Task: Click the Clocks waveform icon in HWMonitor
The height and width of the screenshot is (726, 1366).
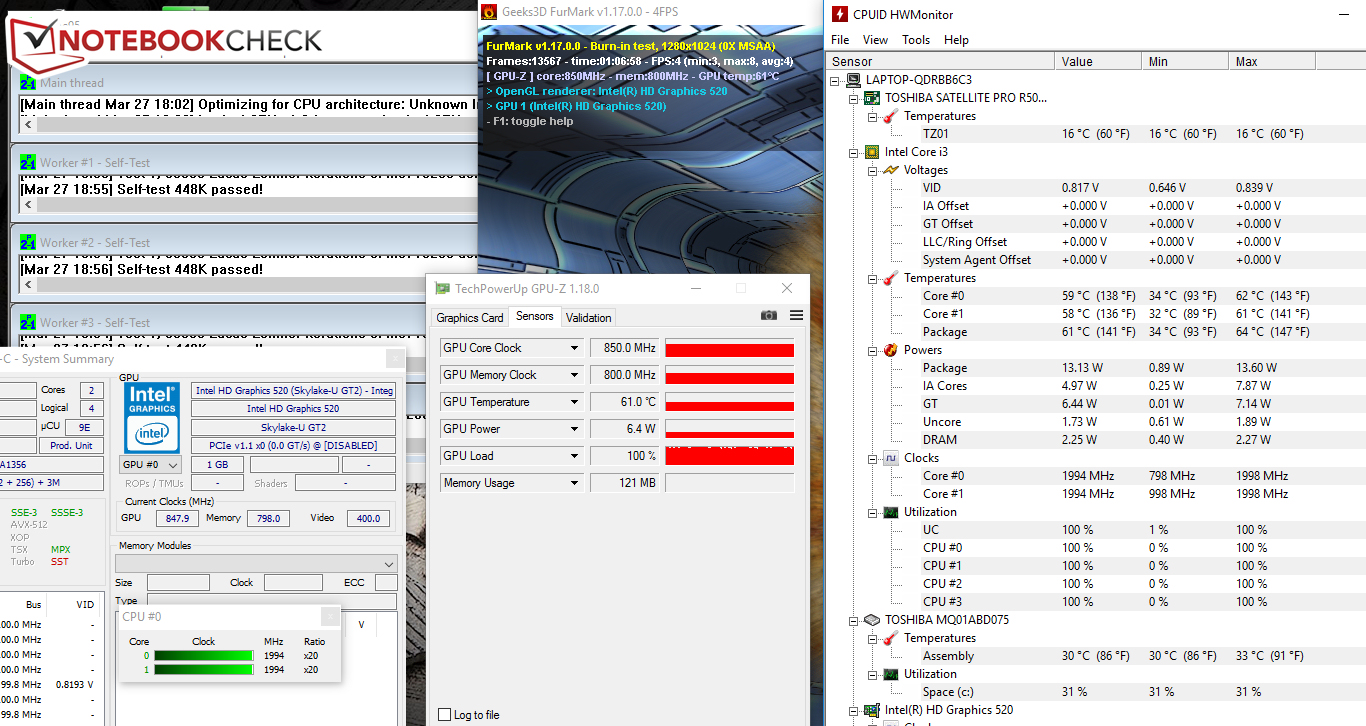Action: pos(891,458)
